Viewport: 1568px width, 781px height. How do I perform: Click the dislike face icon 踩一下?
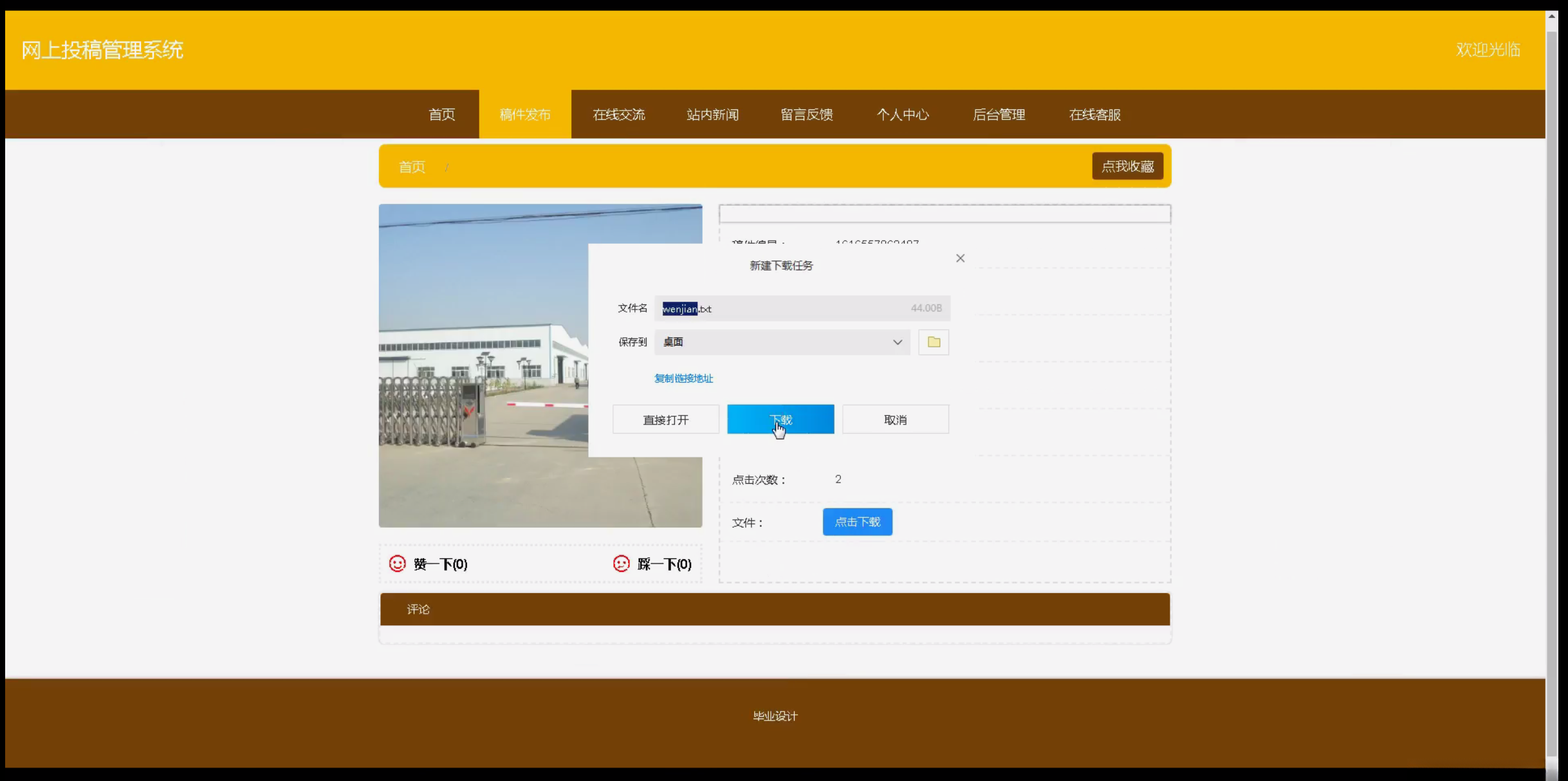tap(622, 564)
